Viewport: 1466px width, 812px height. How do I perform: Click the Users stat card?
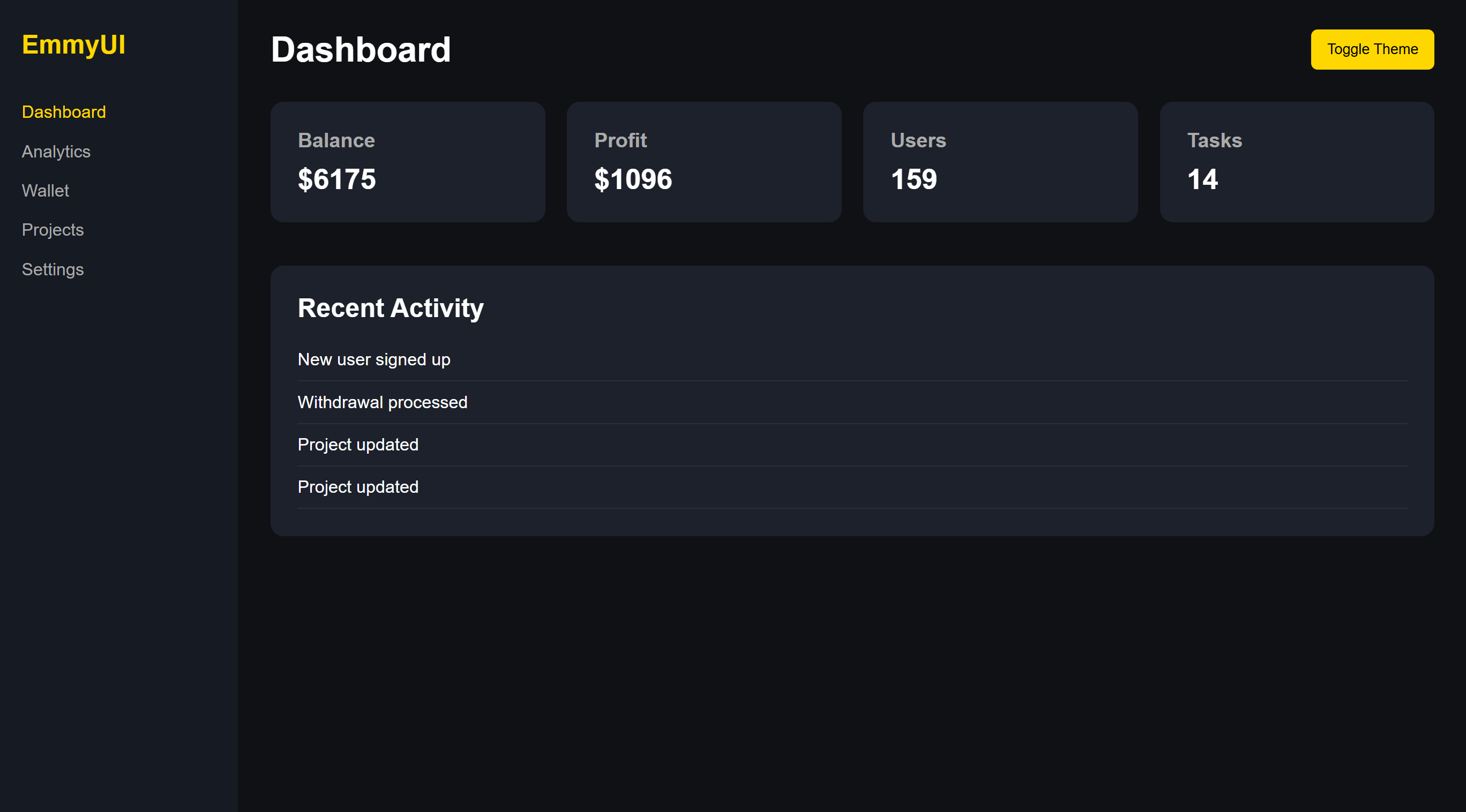pyautogui.click(x=1000, y=162)
